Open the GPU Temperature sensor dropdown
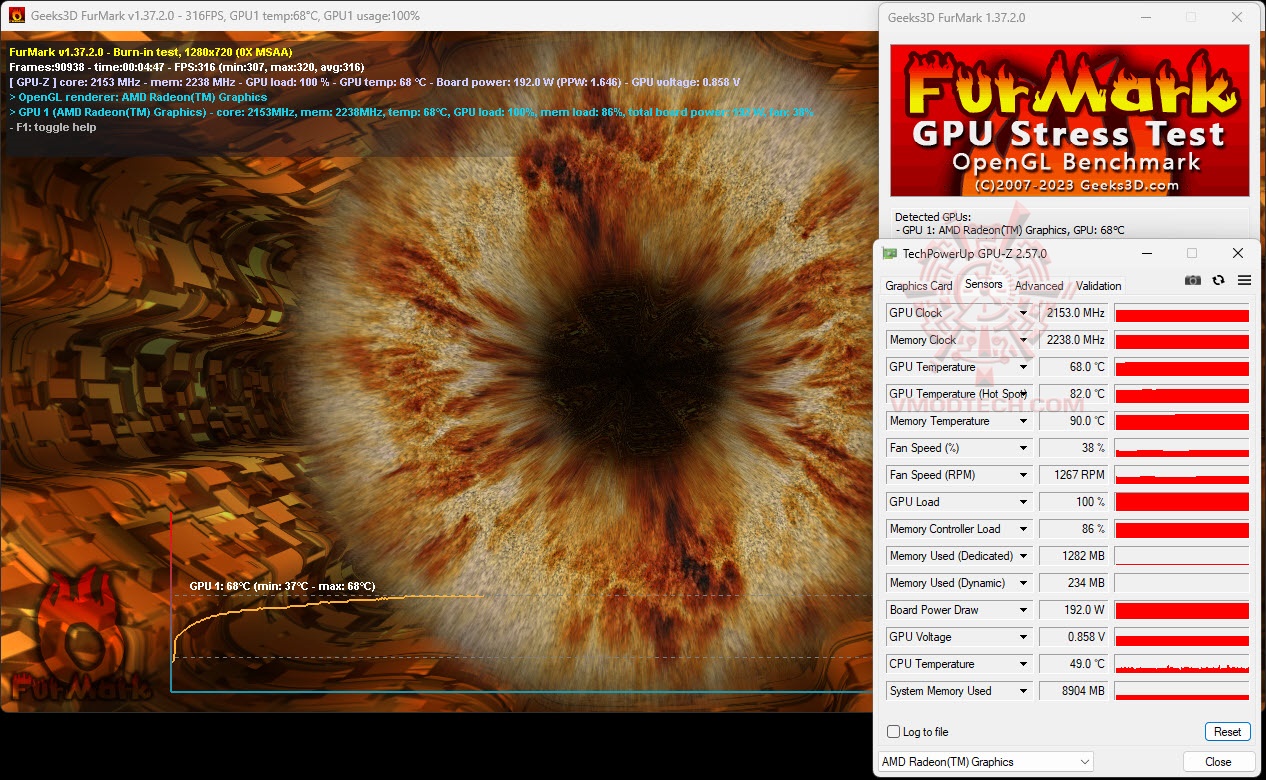The width and height of the screenshot is (1266, 780). point(1023,367)
